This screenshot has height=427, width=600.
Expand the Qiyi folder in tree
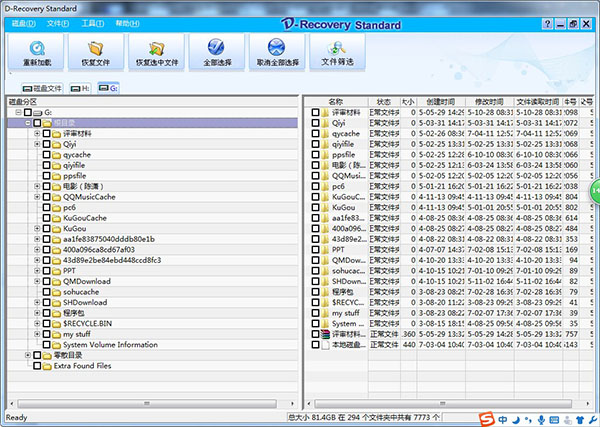(x=37, y=144)
